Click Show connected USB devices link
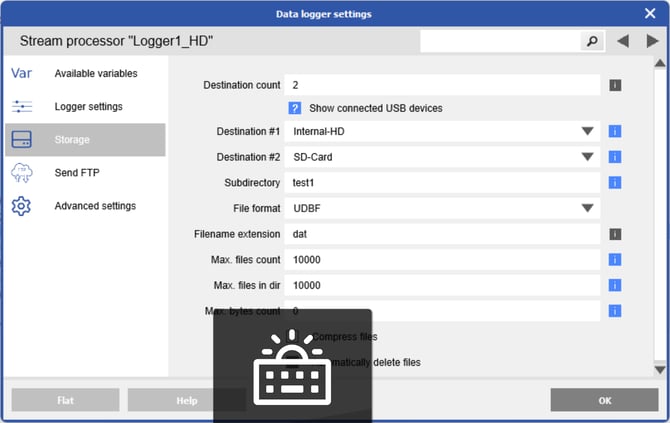The image size is (670, 423). [x=376, y=108]
